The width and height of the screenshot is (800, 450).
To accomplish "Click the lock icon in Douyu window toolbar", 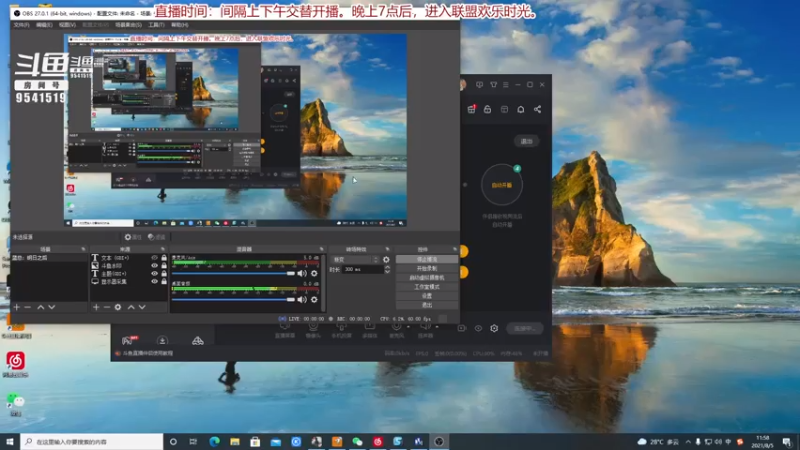I will (x=487, y=109).
